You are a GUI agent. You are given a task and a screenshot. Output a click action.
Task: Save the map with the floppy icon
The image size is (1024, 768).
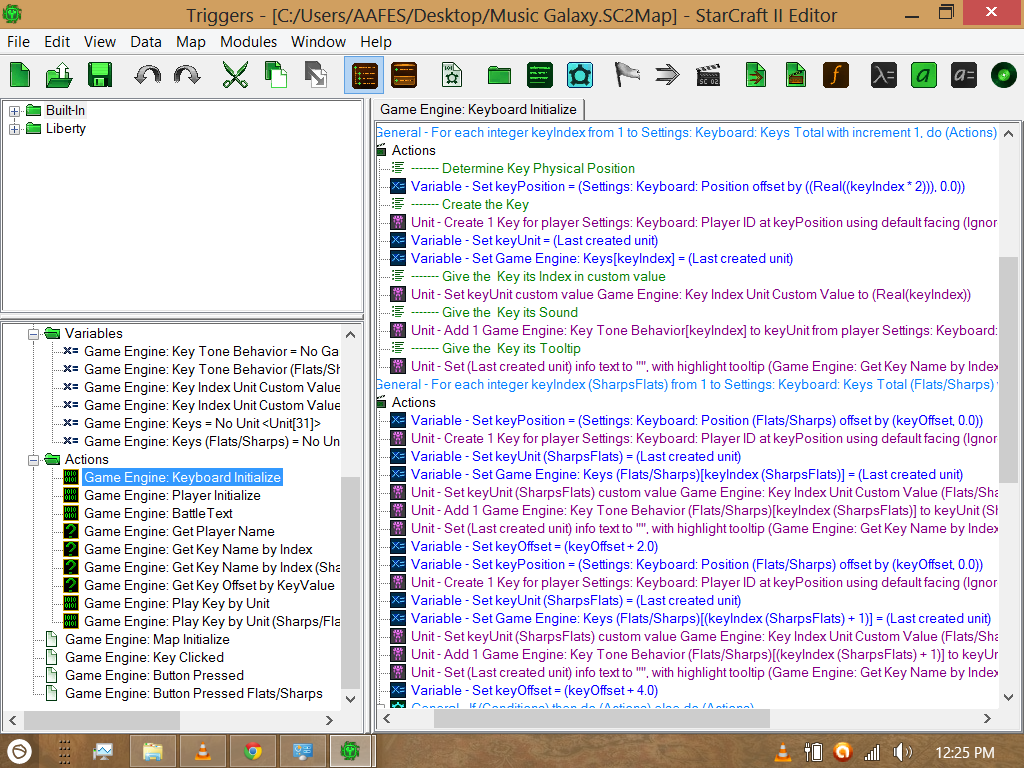coord(100,75)
